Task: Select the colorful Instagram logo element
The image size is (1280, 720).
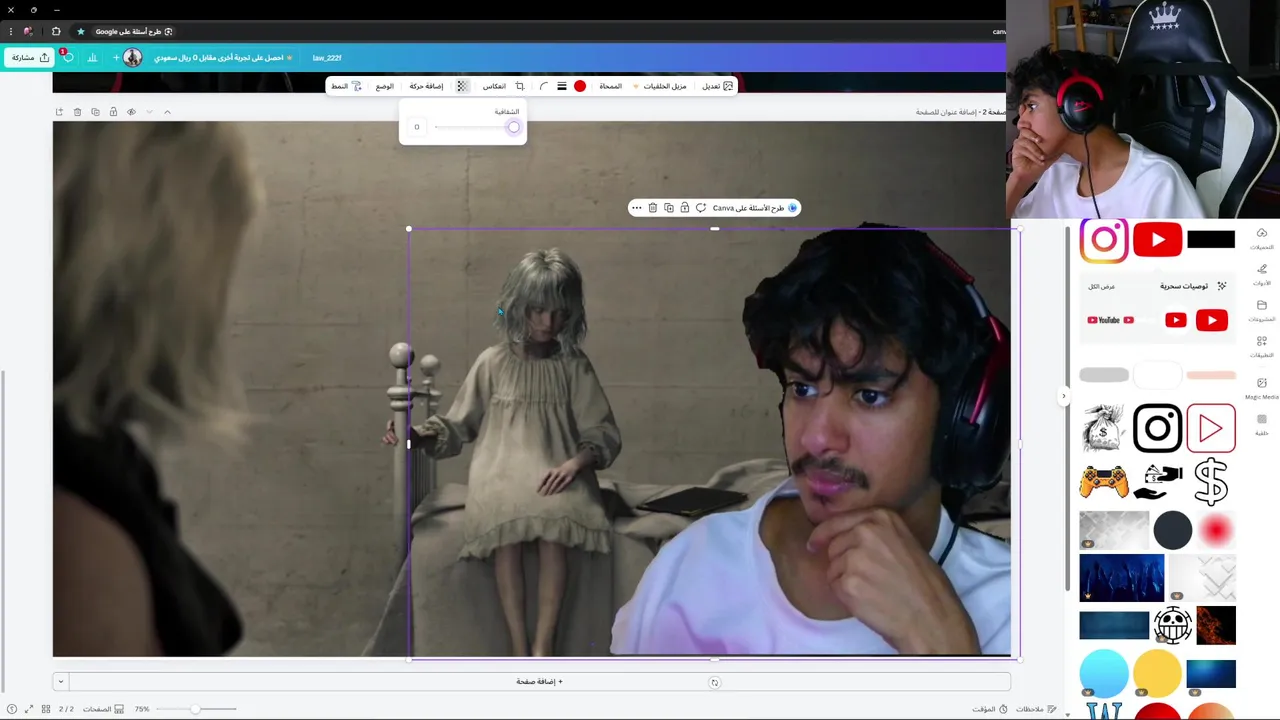Action: pyautogui.click(x=1104, y=240)
